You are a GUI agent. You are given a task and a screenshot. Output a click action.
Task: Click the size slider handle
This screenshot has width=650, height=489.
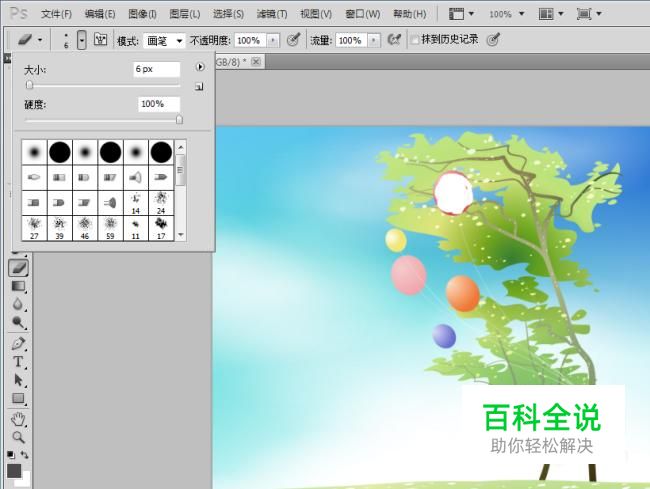[x=29, y=85]
